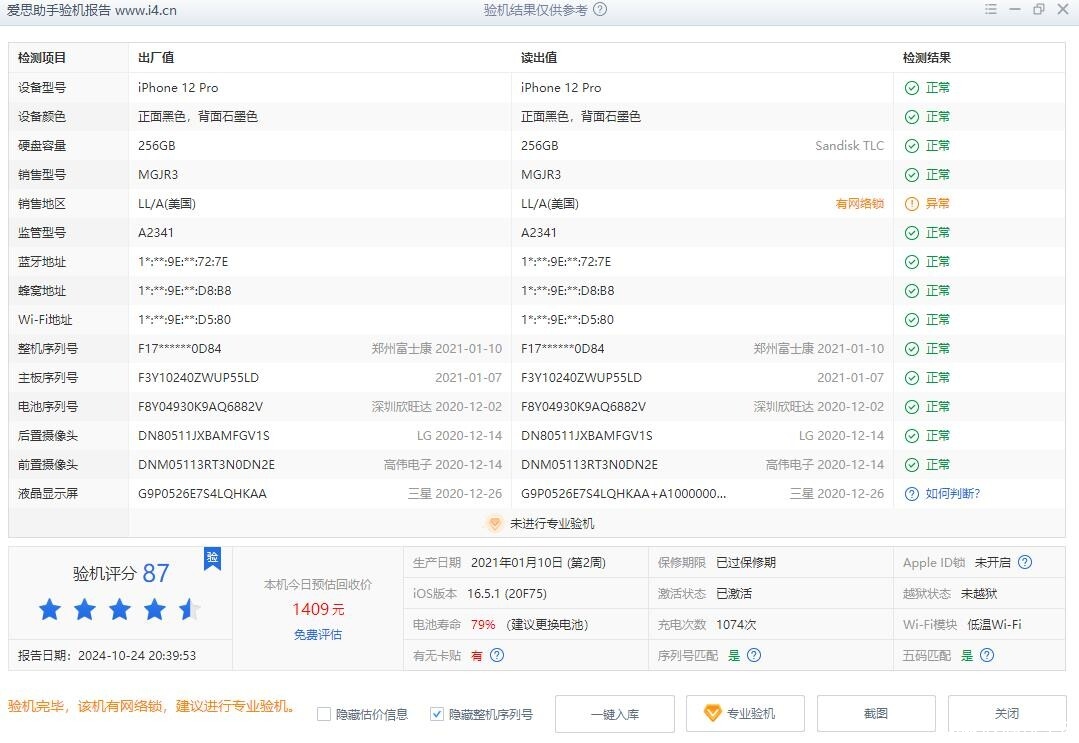Open the list menu icon in title bar
This screenshot has height=743, width=1079.
(x=990, y=9)
